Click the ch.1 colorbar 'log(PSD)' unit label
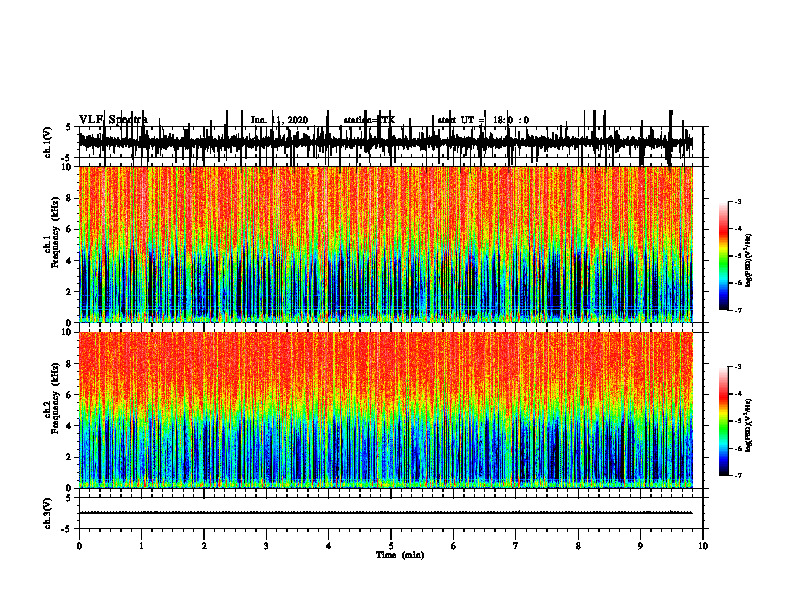This screenshot has height=612, width=792. point(748,260)
